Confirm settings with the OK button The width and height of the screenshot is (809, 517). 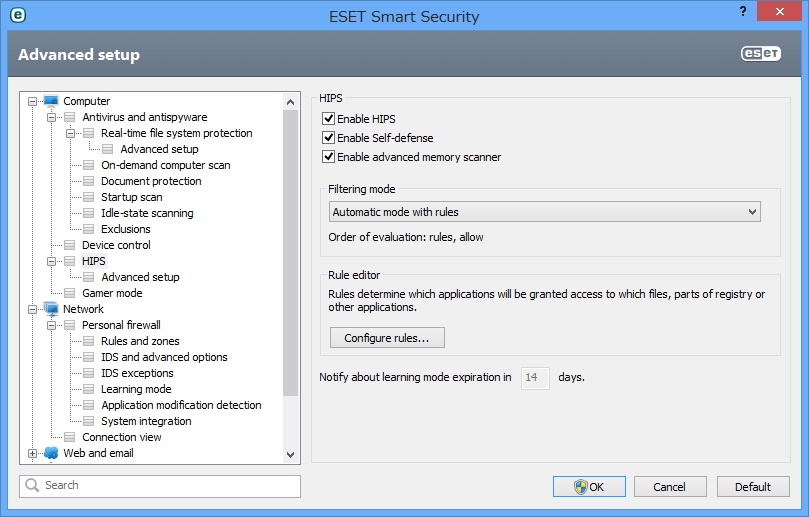click(x=589, y=487)
